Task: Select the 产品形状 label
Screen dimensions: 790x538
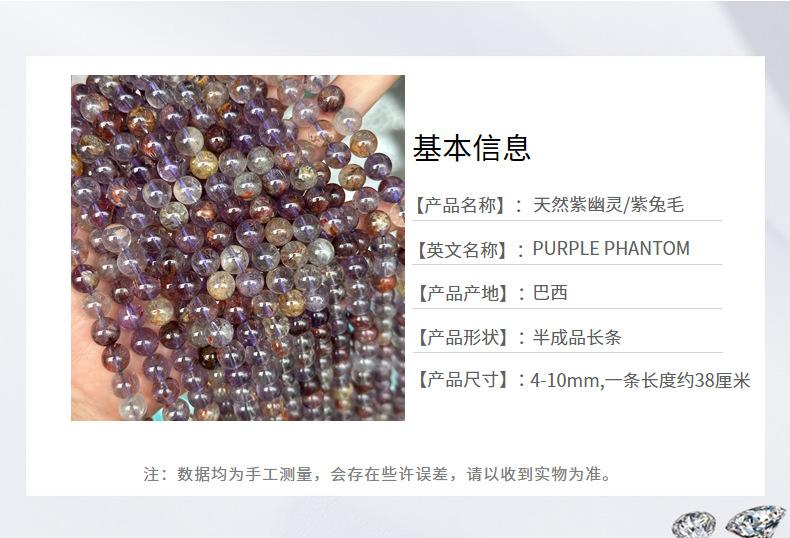Action: tap(461, 337)
